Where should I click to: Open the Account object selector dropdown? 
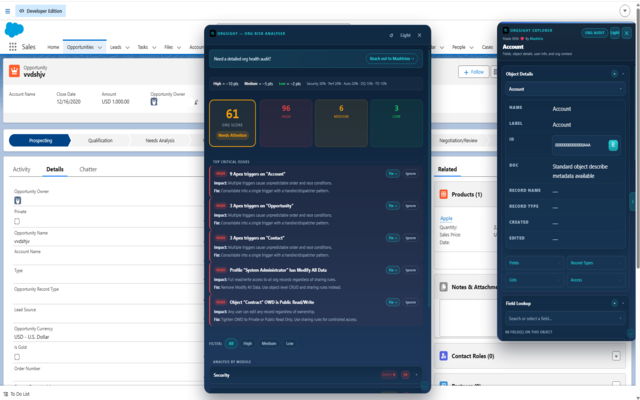click(565, 89)
